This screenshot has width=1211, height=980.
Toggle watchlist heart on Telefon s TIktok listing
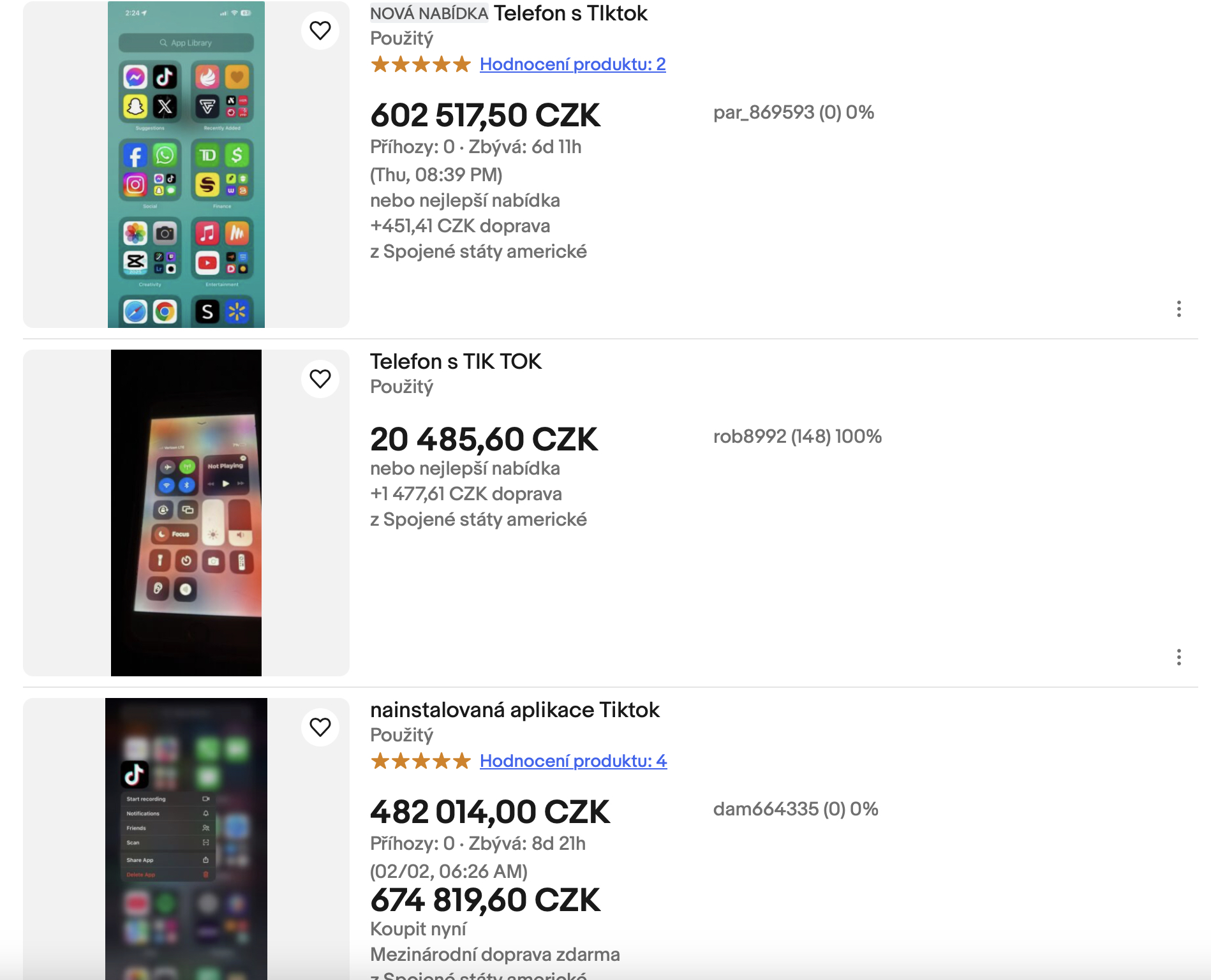pyautogui.click(x=320, y=29)
